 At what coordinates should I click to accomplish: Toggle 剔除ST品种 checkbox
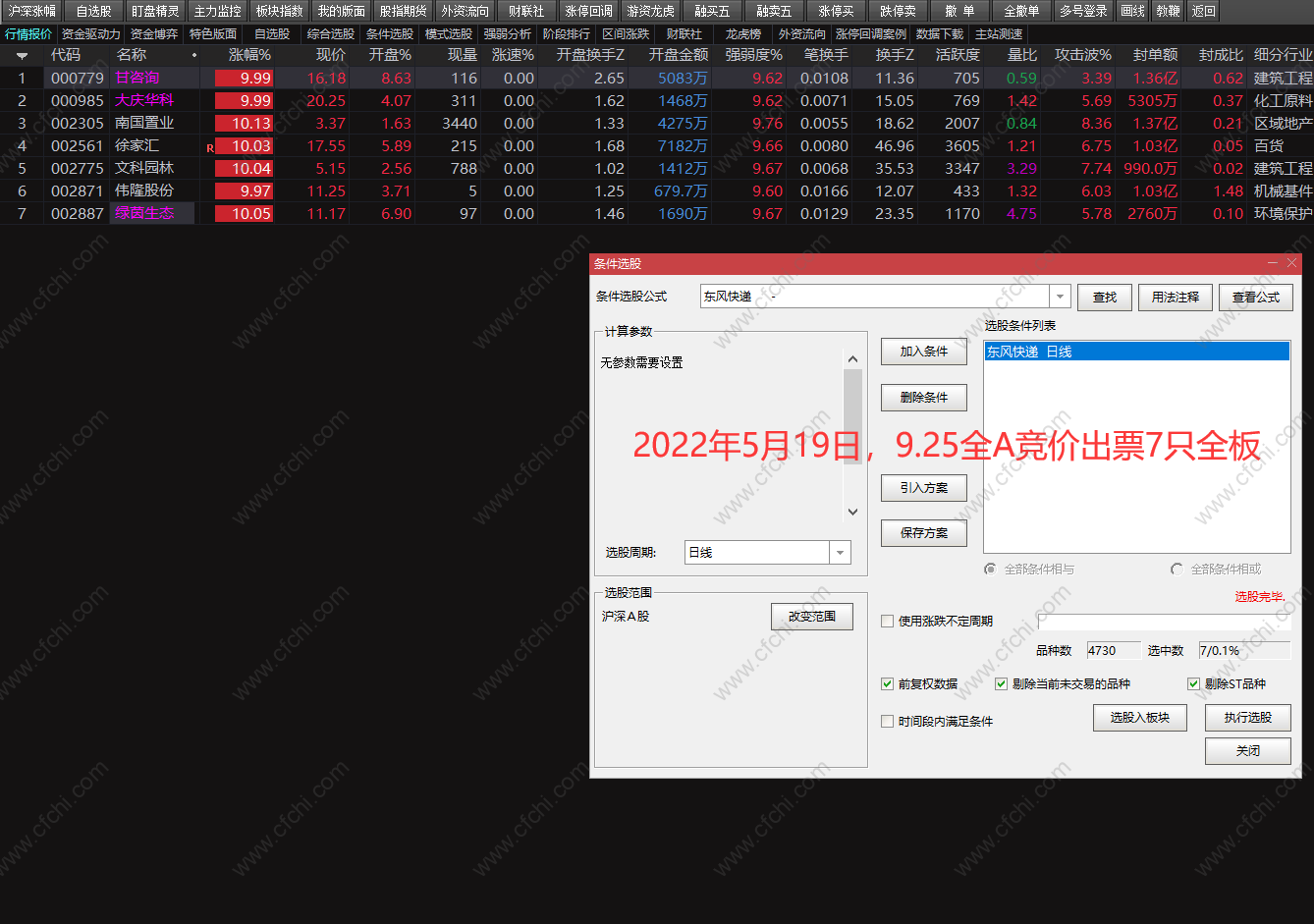(1194, 683)
